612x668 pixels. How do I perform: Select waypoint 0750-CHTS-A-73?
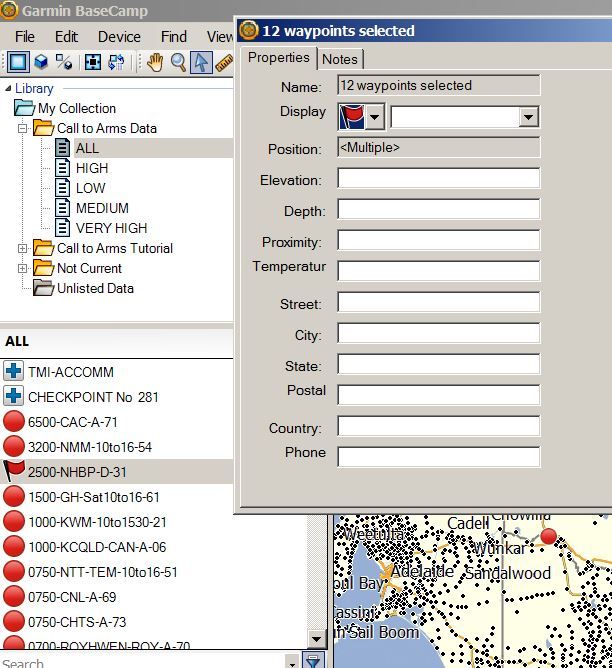77,622
